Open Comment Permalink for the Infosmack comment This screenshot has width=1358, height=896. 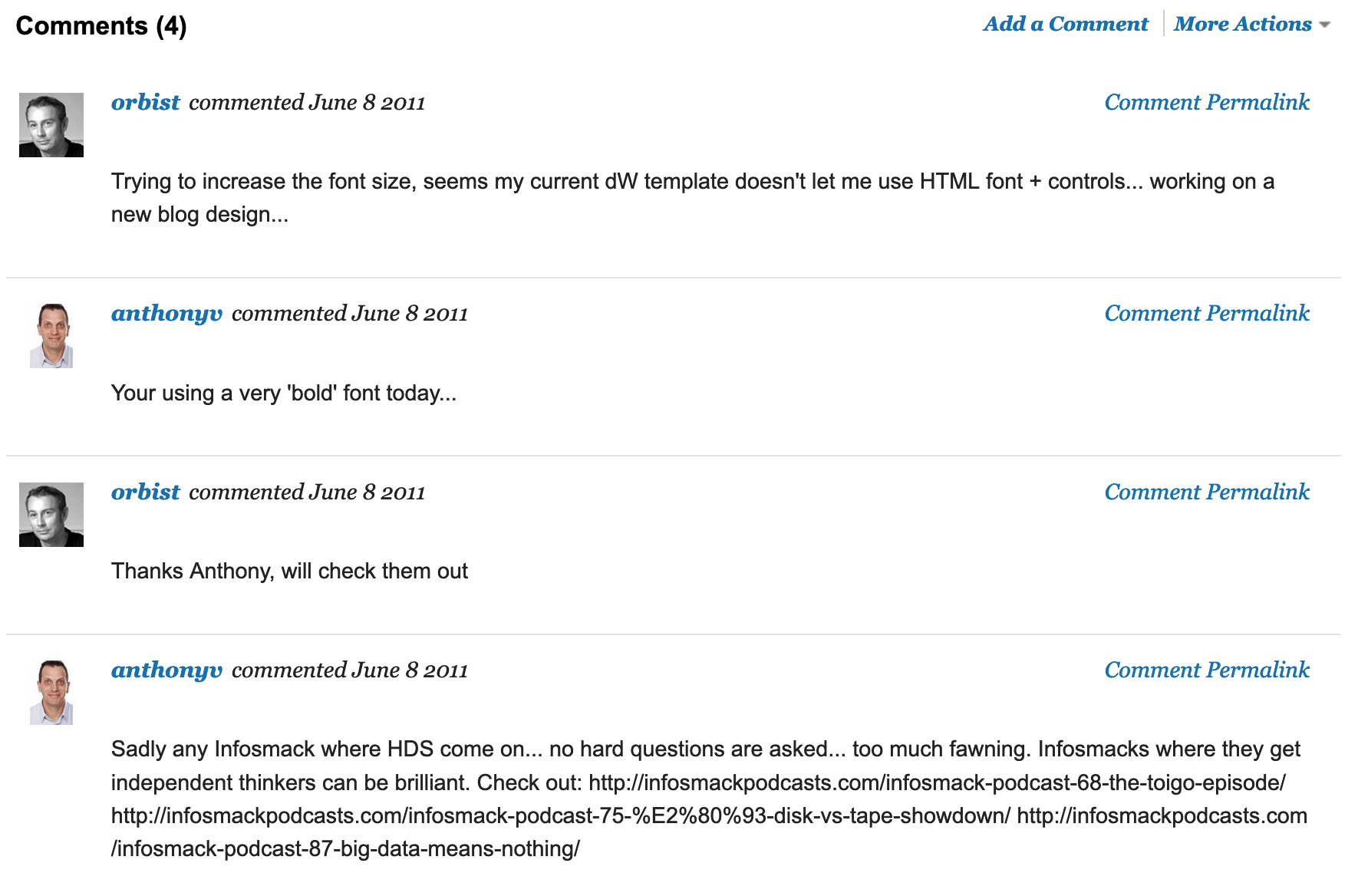[1206, 670]
